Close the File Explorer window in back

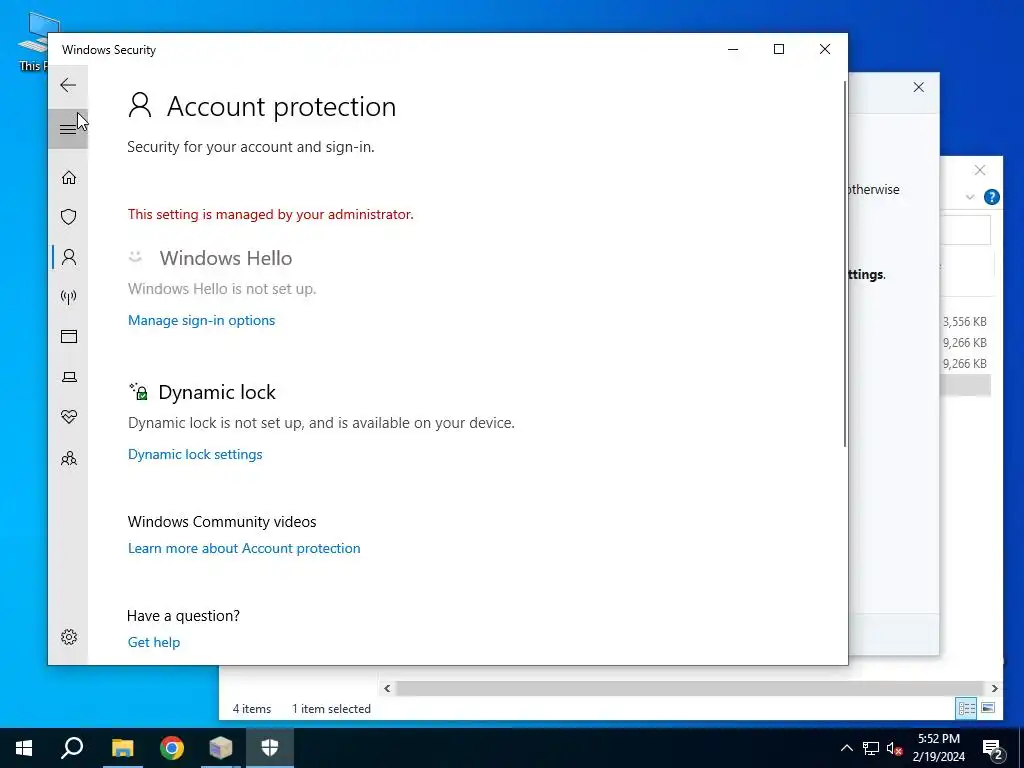click(x=980, y=170)
